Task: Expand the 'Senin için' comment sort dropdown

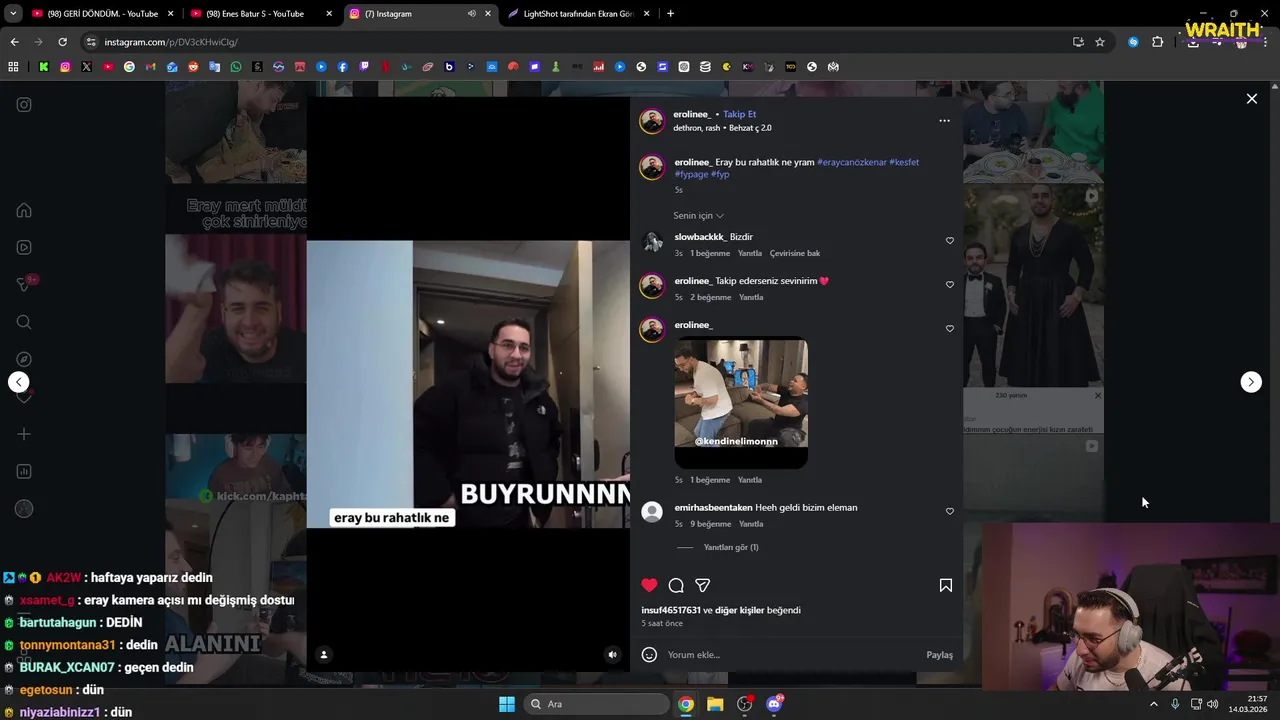Action: 698,216
